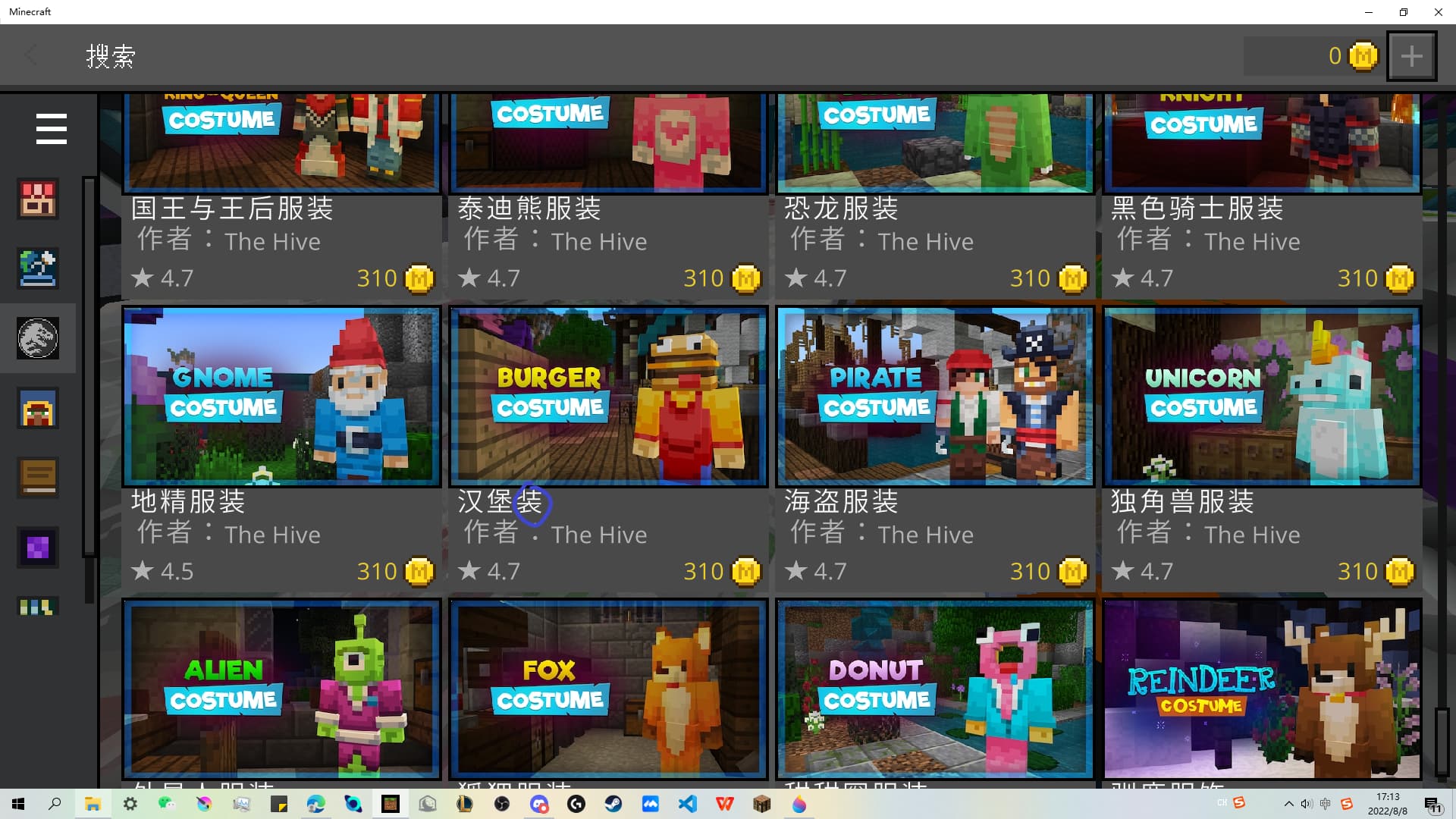Open League of Legends from the taskbar
The height and width of the screenshot is (819, 1456).
click(464, 804)
